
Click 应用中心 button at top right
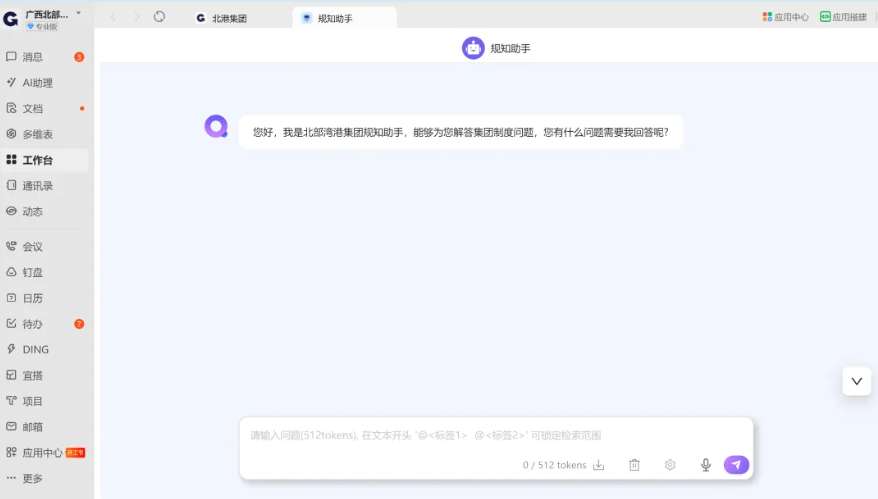coord(786,17)
